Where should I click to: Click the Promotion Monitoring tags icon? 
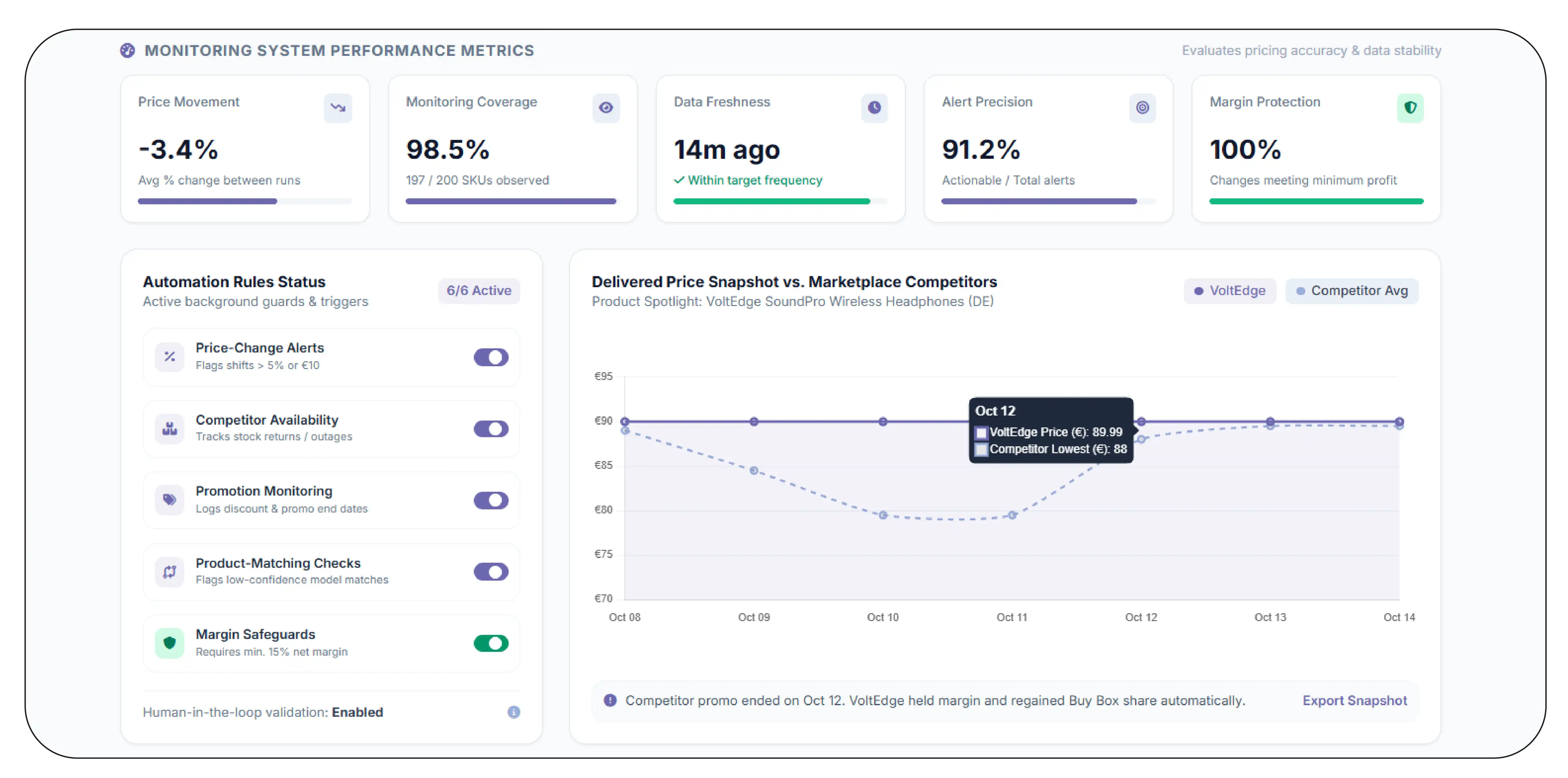[x=169, y=499]
